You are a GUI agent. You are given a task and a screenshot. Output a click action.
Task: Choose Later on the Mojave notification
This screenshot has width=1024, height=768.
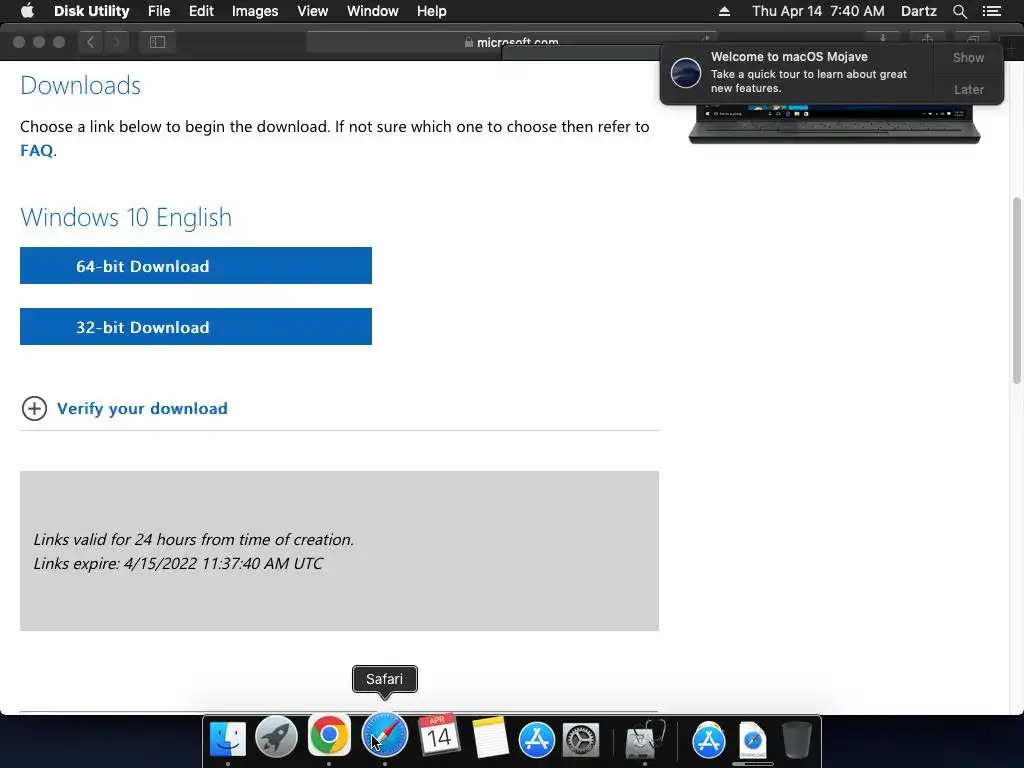click(968, 89)
